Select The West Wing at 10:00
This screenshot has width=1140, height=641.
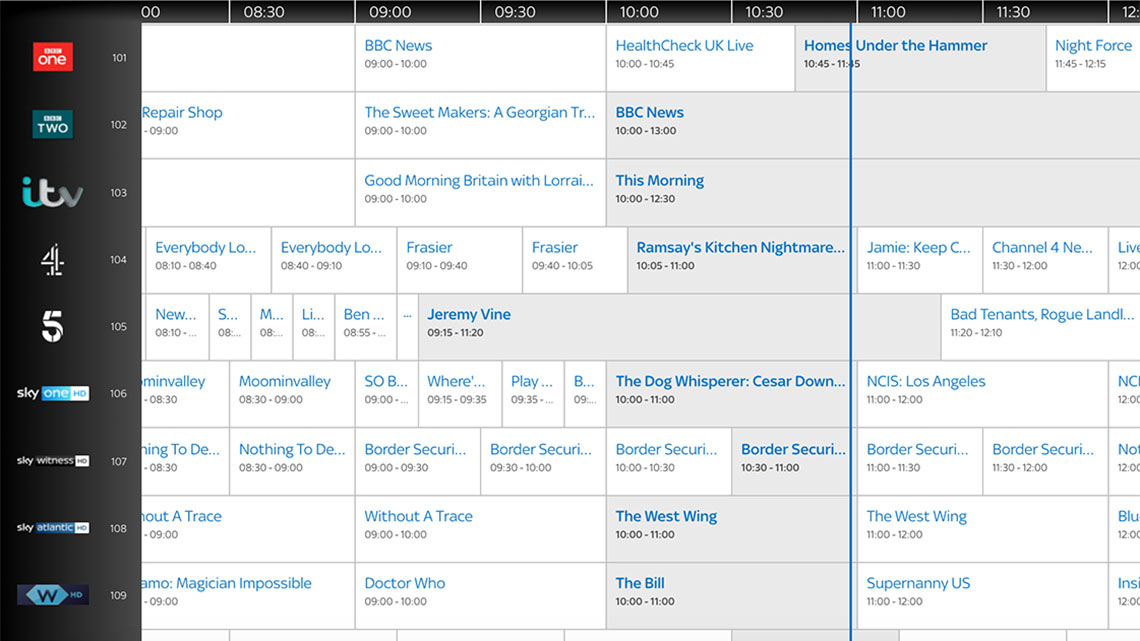[x=731, y=528]
